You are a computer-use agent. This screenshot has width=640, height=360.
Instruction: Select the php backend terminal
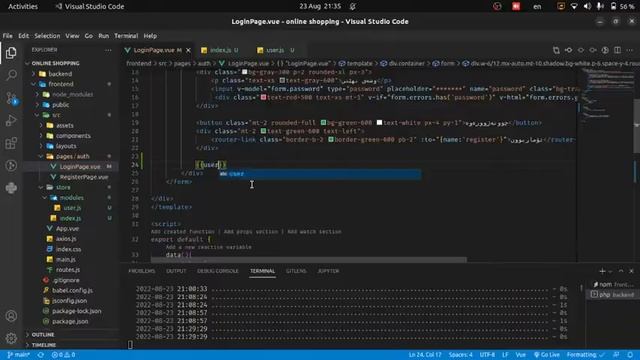[613, 294]
